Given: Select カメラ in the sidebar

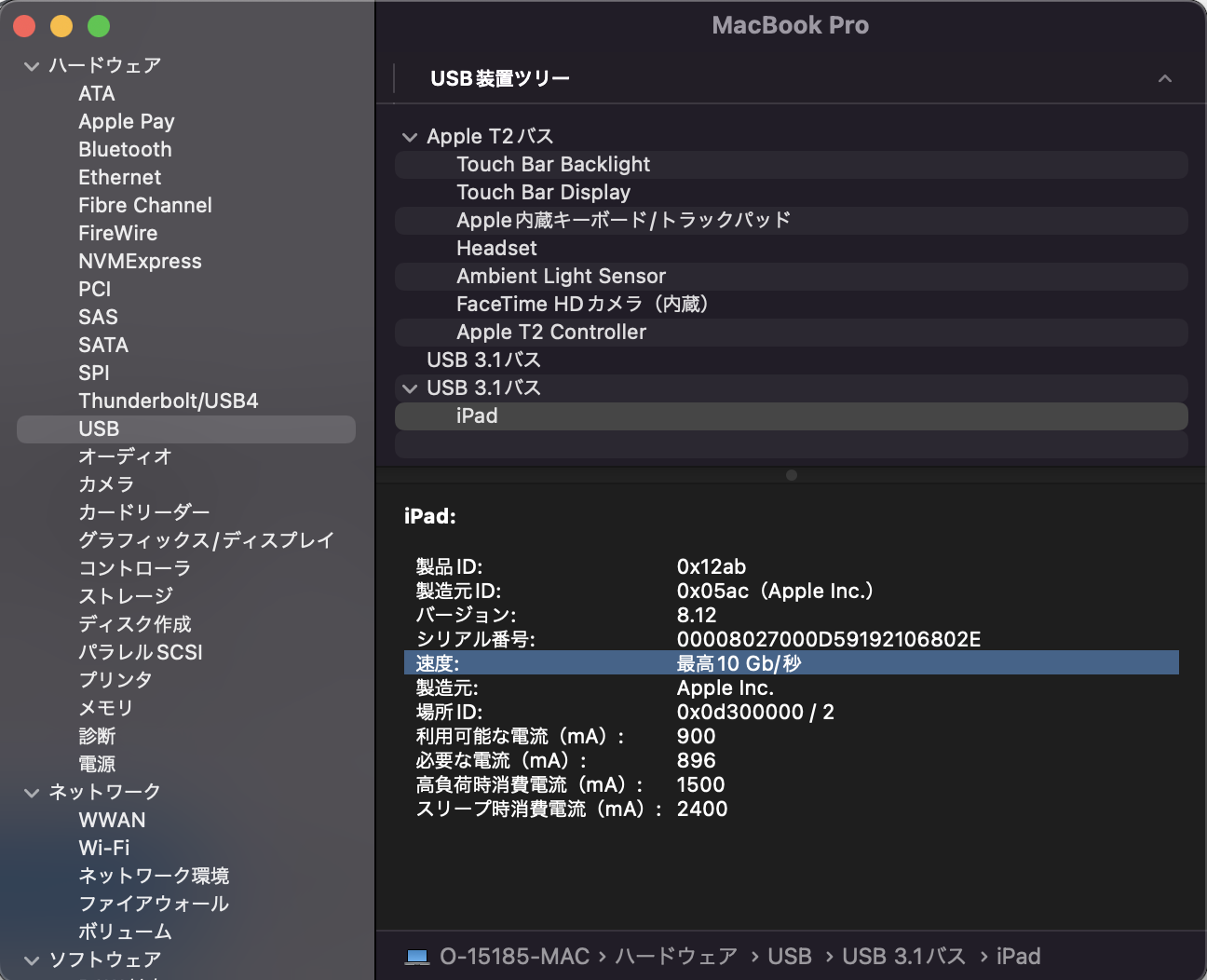Looking at the screenshot, I should pos(106,484).
